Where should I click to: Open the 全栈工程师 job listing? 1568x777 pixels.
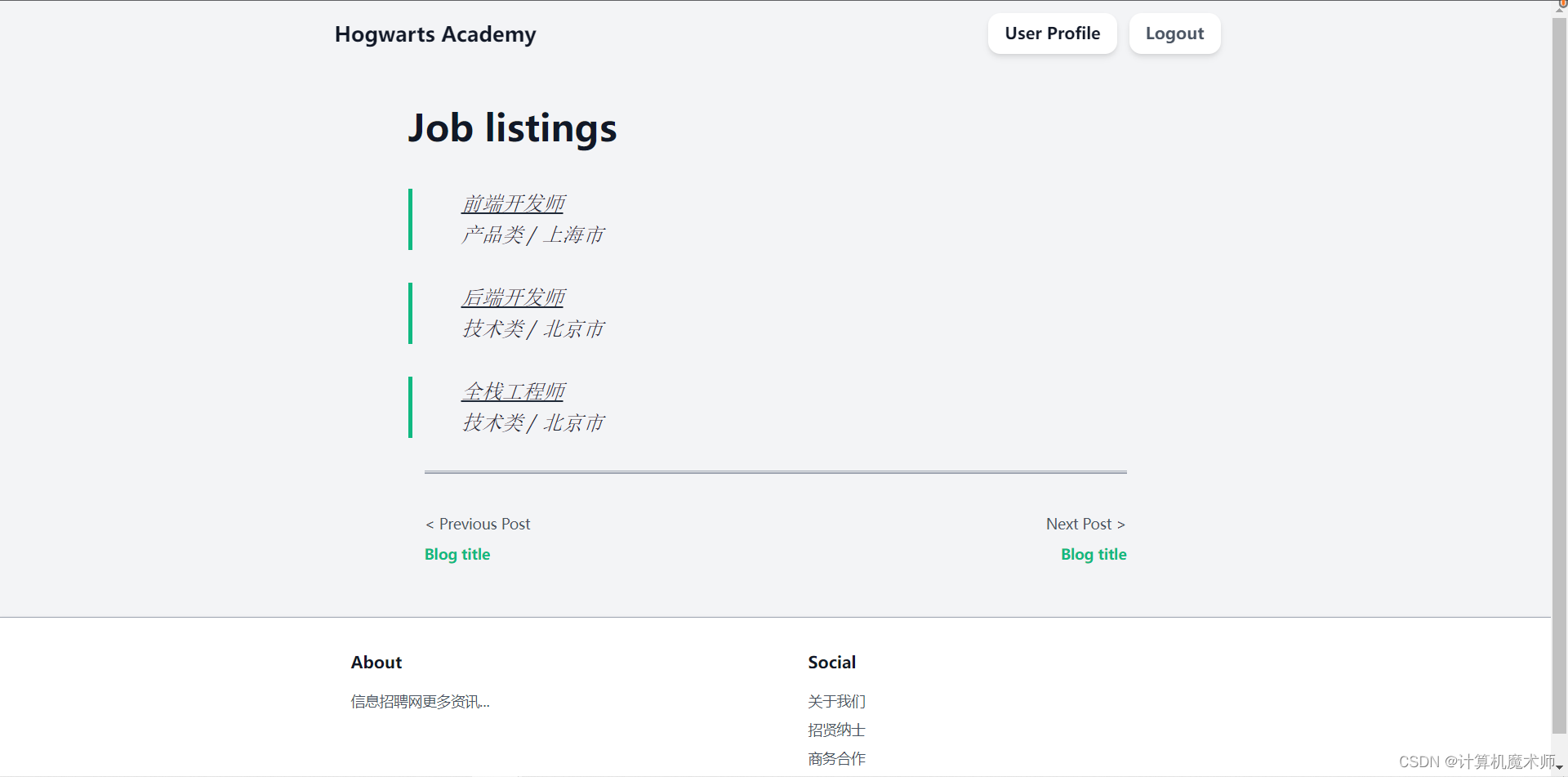click(x=513, y=391)
